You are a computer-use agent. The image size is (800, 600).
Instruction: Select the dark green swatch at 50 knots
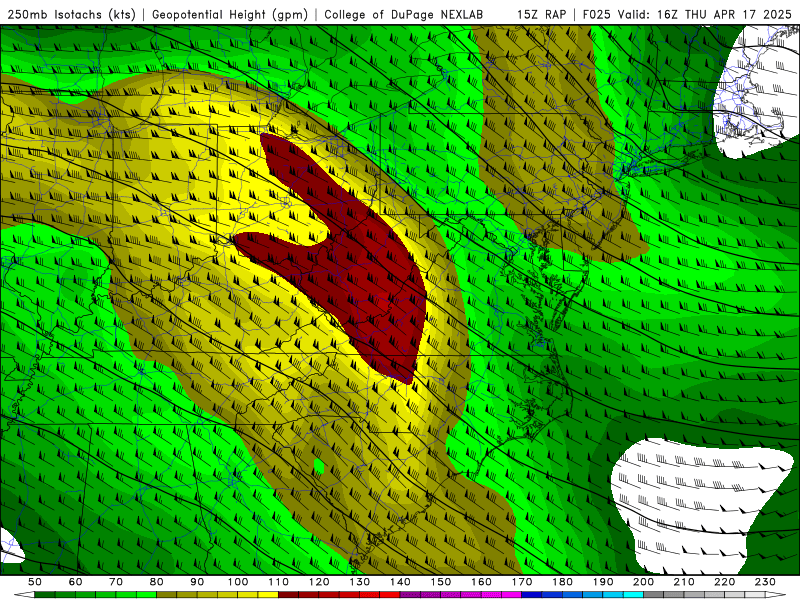(x=45, y=595)
